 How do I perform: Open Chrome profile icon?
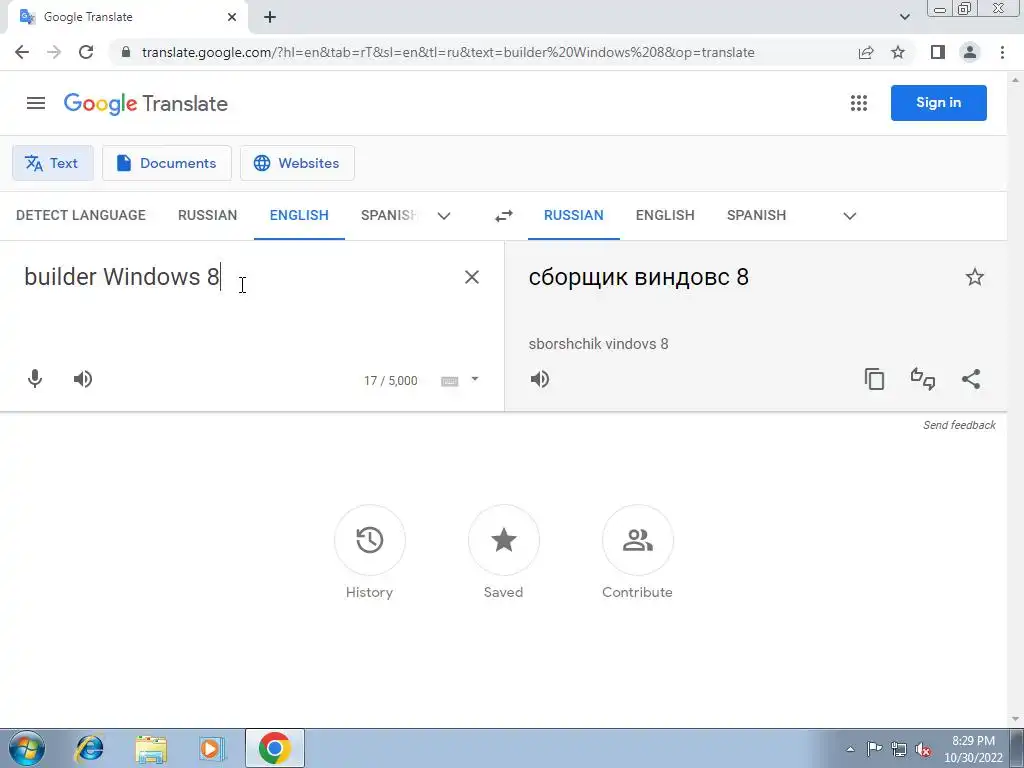coord(970,52)
